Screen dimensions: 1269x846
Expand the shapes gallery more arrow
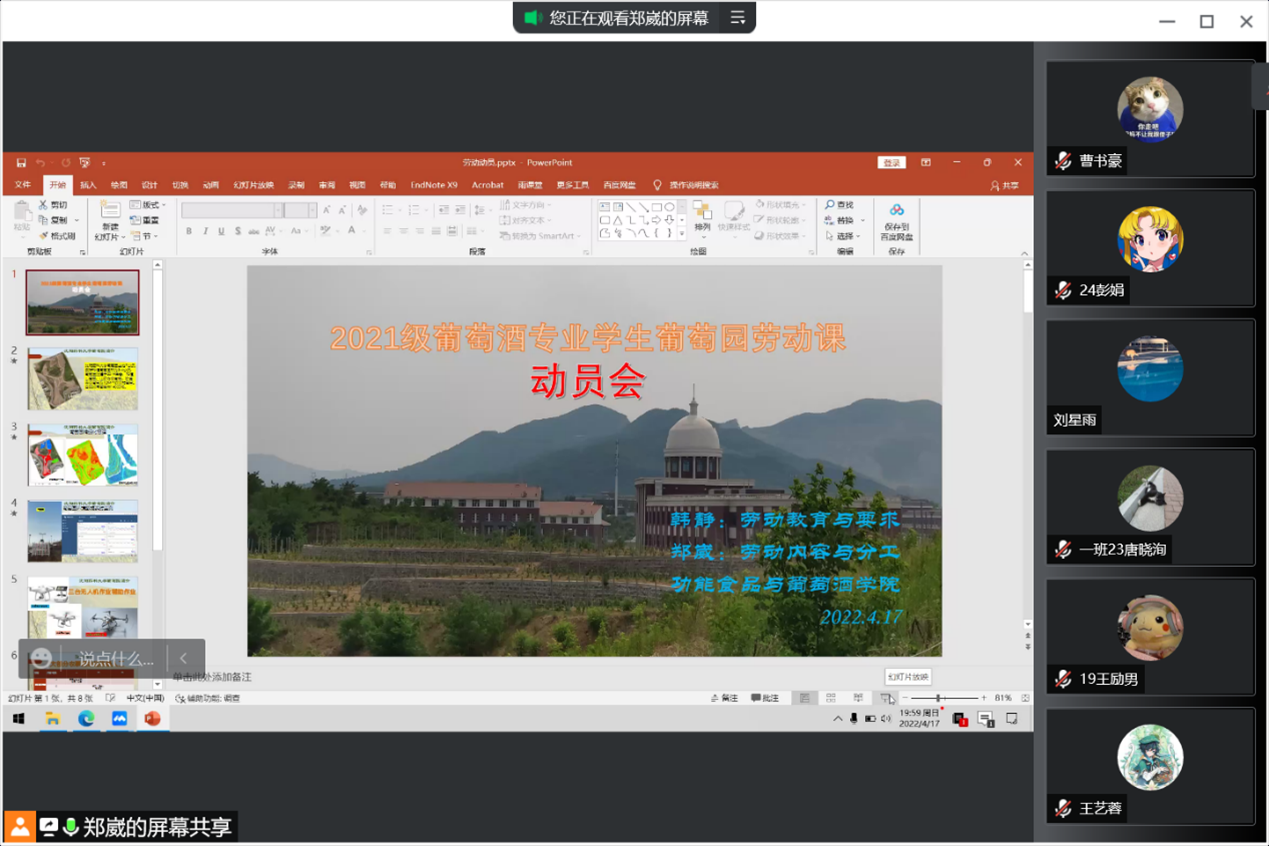683,235
